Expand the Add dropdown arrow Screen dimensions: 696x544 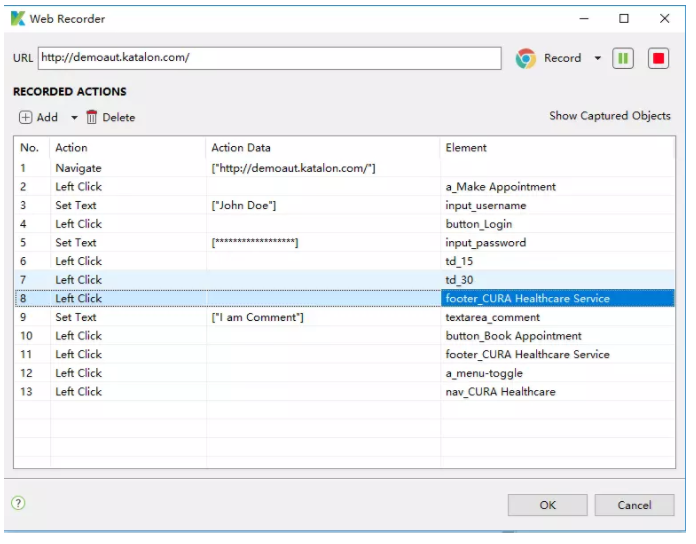click(x=74, y=118)
